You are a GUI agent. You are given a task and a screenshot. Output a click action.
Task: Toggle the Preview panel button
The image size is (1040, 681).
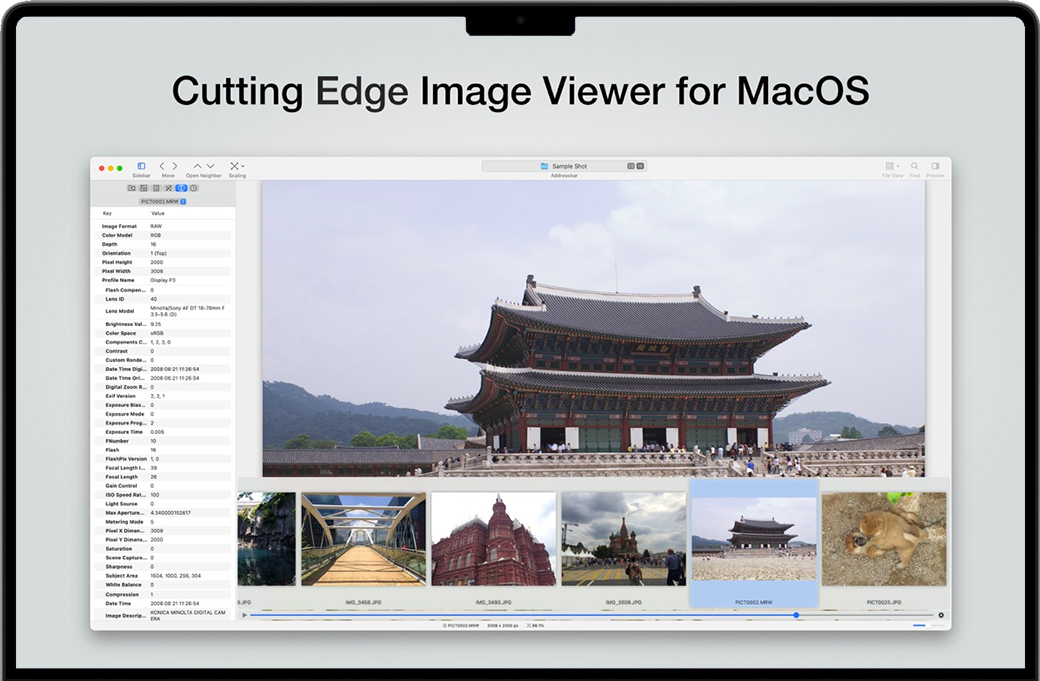pyautogui.click(x=935, y=166)
